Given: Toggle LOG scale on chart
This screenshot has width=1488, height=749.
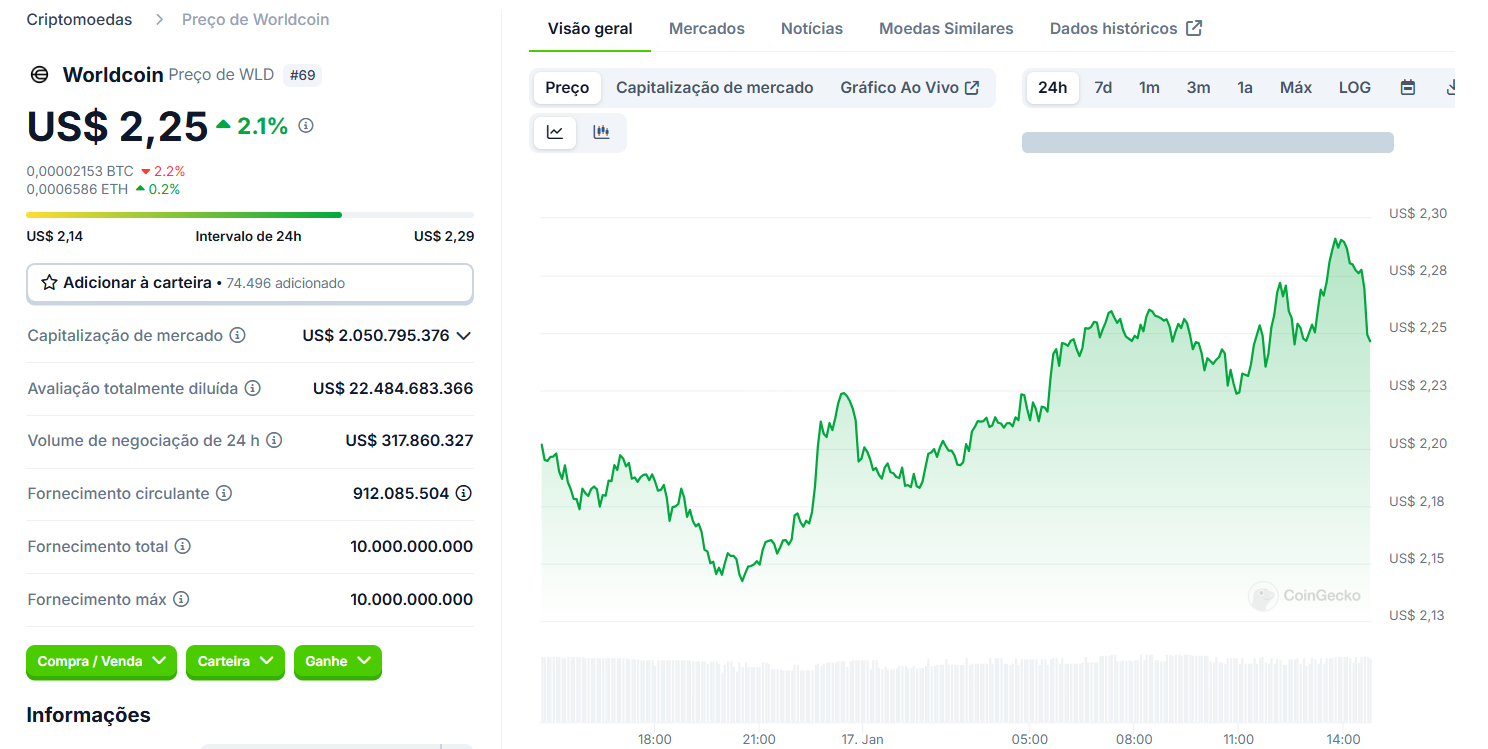Looking at the screenshot, I should coord(1355,88).
